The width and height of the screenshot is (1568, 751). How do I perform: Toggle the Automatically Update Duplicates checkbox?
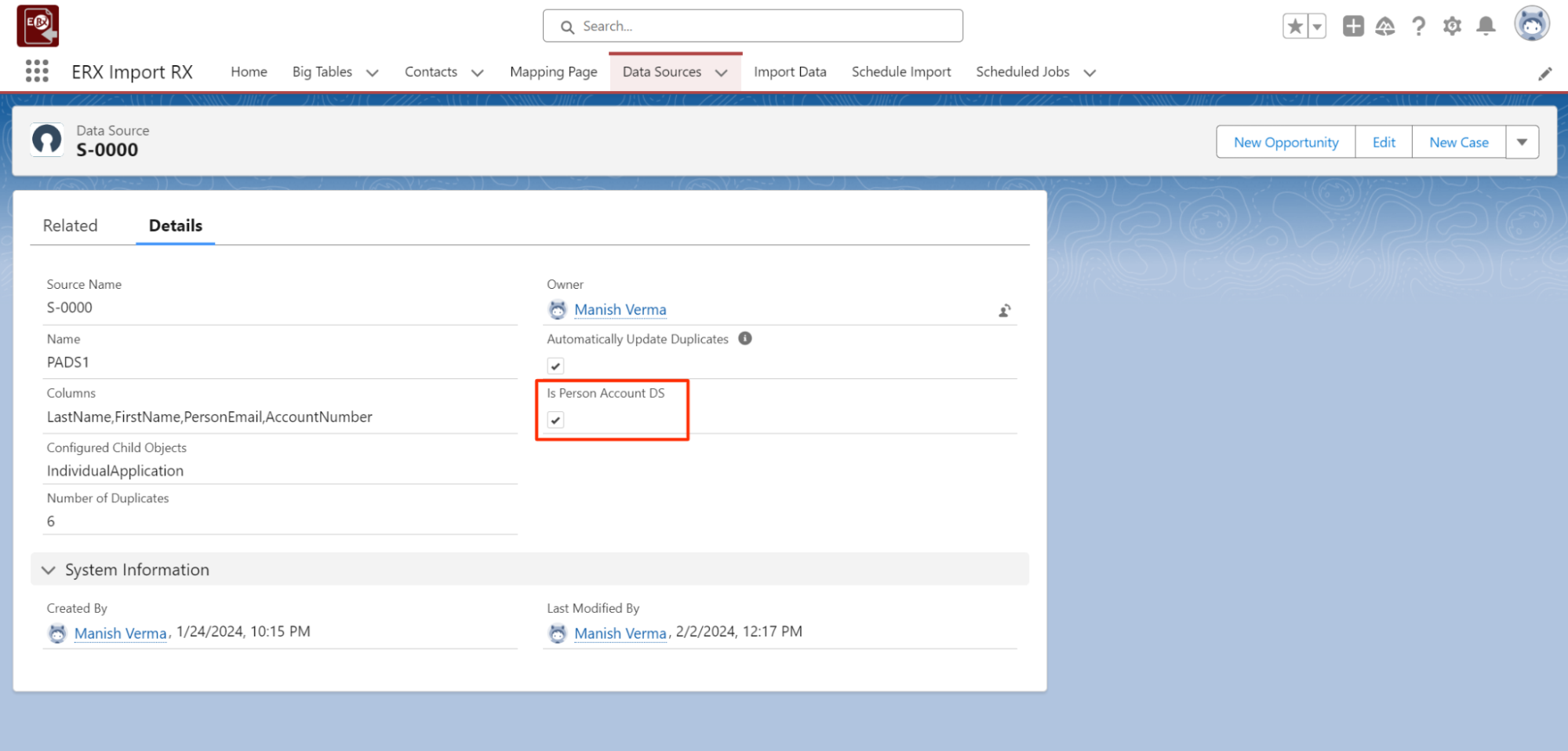[555, 366]
